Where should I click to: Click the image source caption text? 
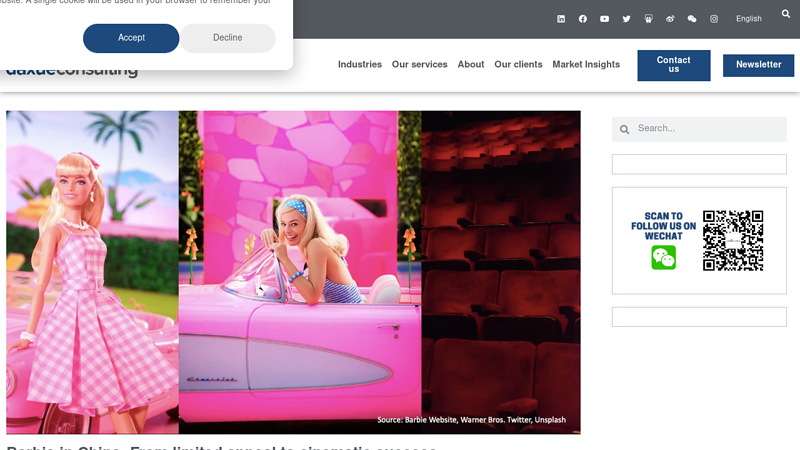(471, 420)
